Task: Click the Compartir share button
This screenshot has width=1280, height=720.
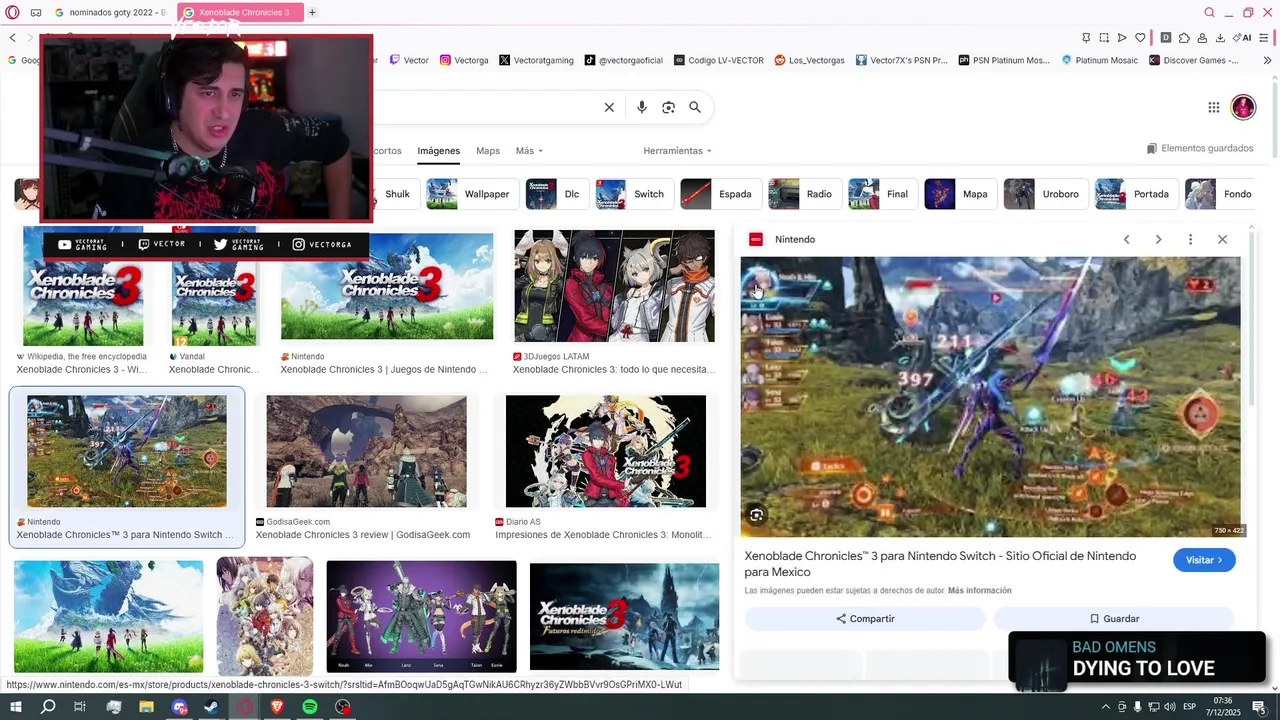Action: (865, 619)
